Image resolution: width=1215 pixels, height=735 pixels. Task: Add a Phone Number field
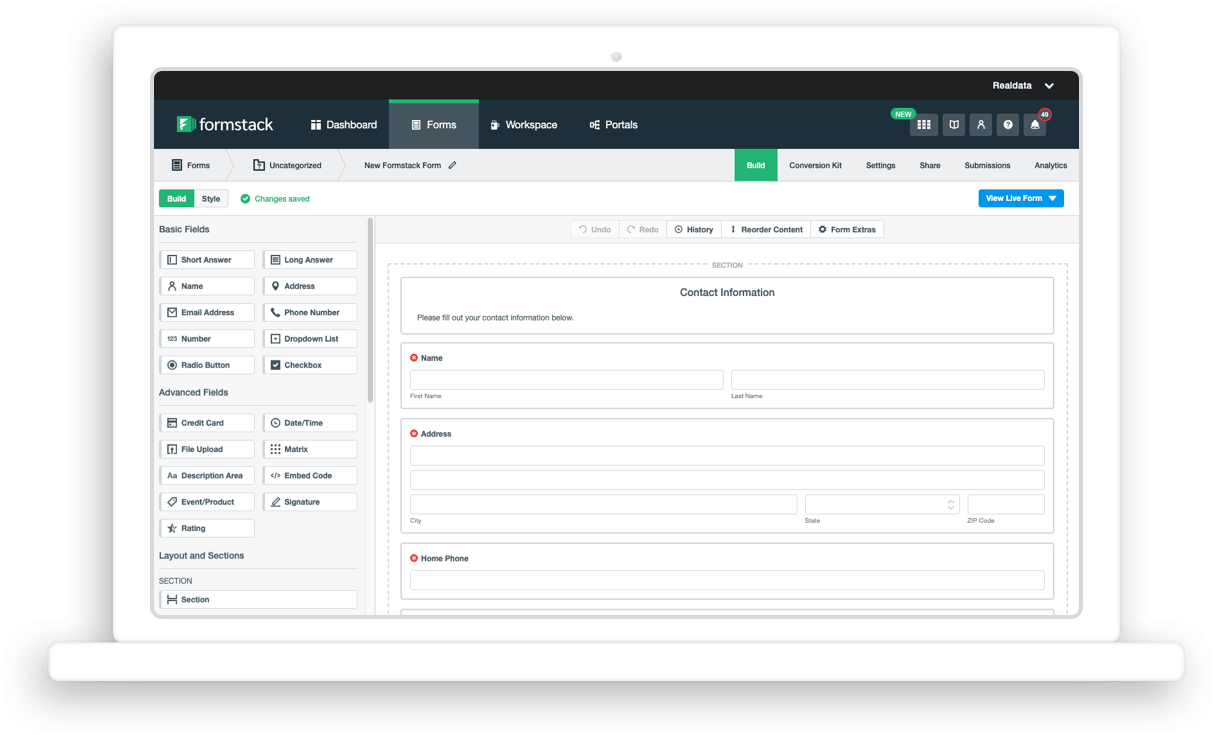pos(310,312)
